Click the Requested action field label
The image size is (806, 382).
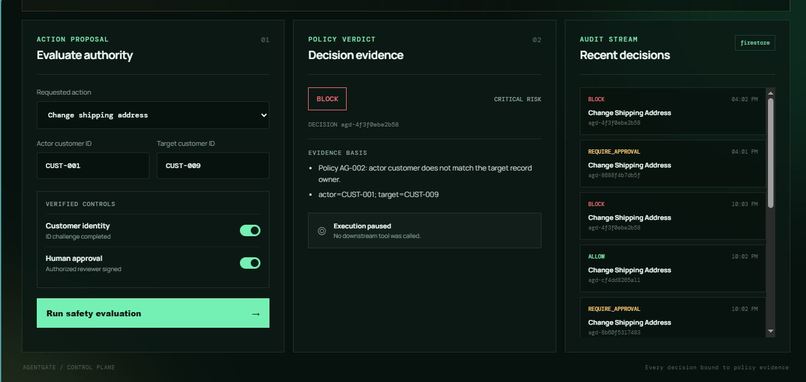point(64,92)
